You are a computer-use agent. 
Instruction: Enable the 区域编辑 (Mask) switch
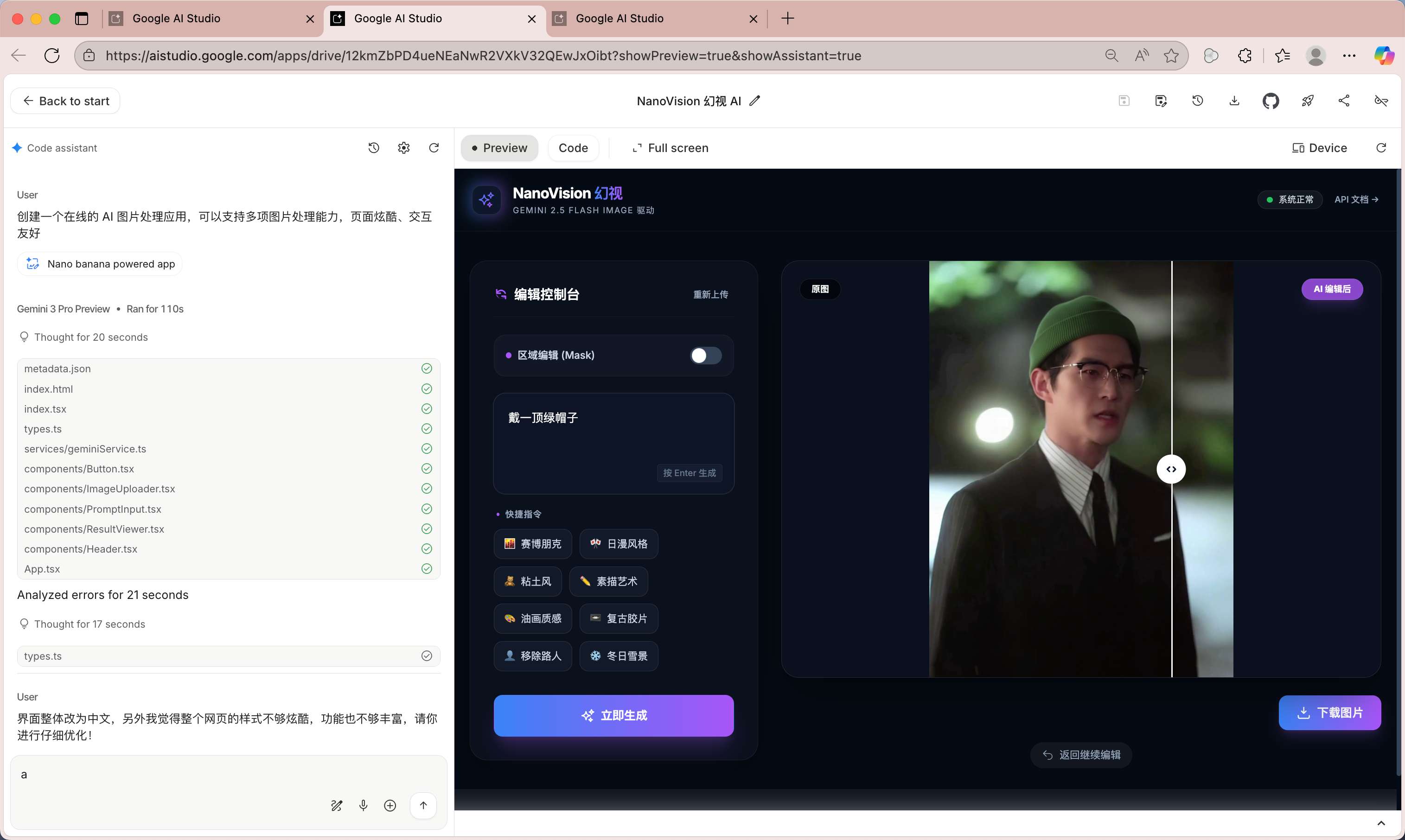coord(705,356)
